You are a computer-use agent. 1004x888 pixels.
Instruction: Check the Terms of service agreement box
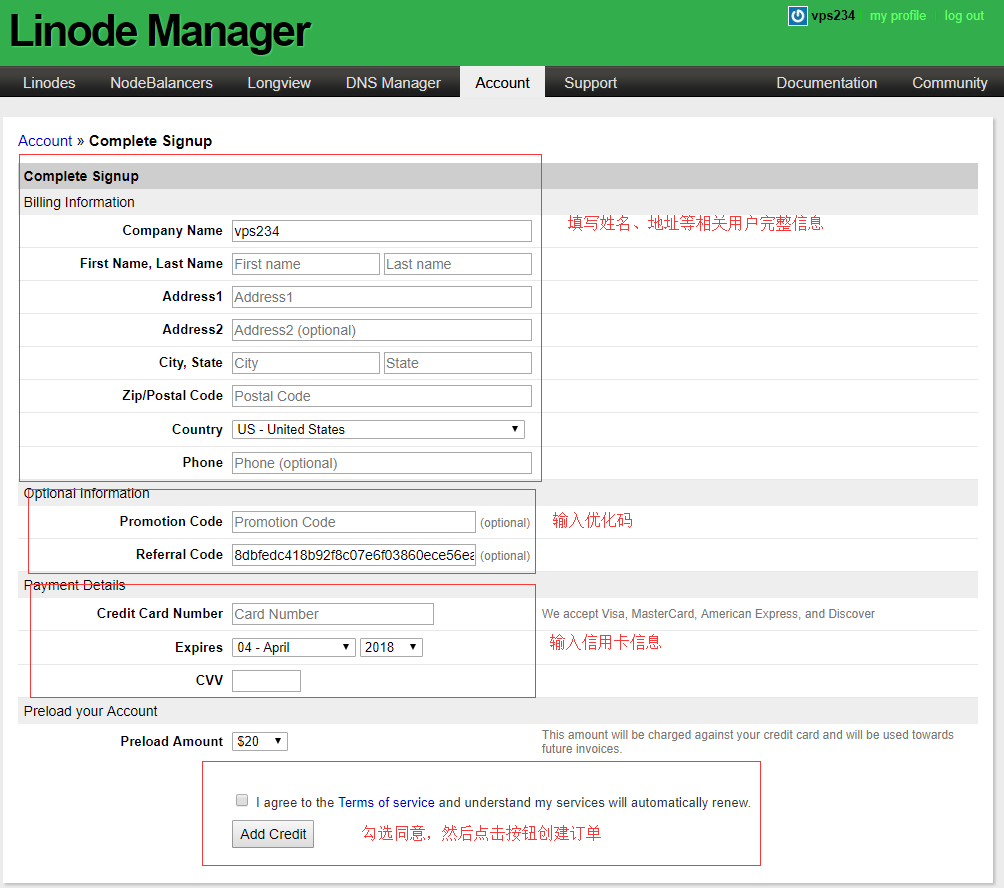click(242, 800)
